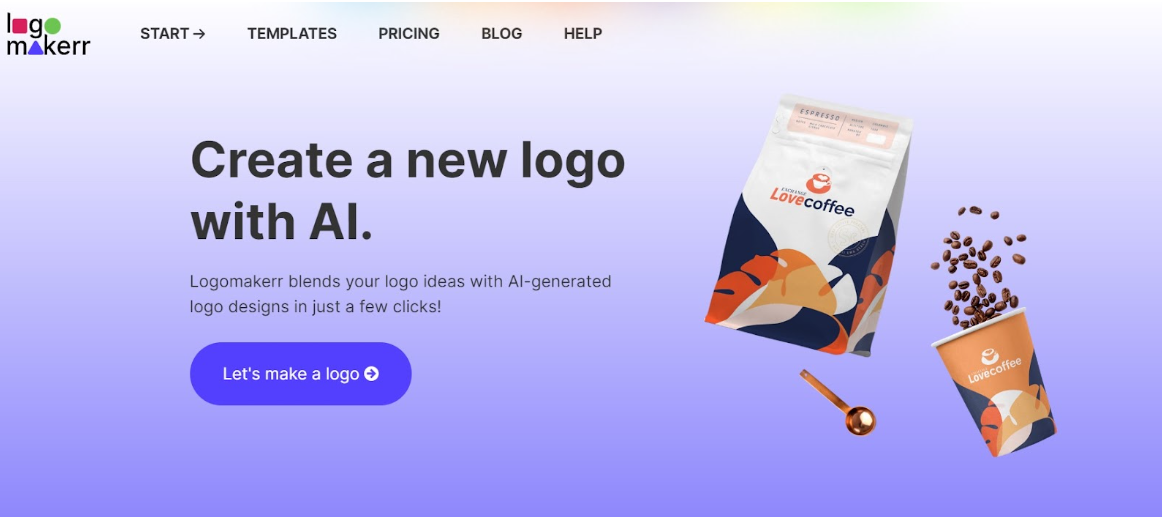Click the coffee bag product mockup
Viewport: 1162px width, 517px height.
(808, 224)
